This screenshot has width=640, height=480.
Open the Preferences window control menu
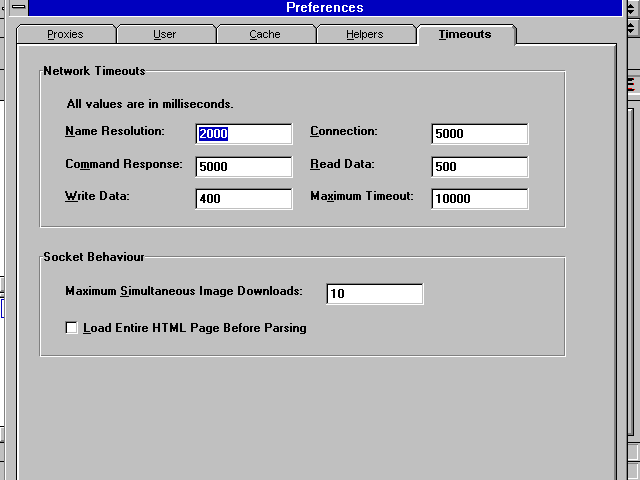click(x=17, y=7)
